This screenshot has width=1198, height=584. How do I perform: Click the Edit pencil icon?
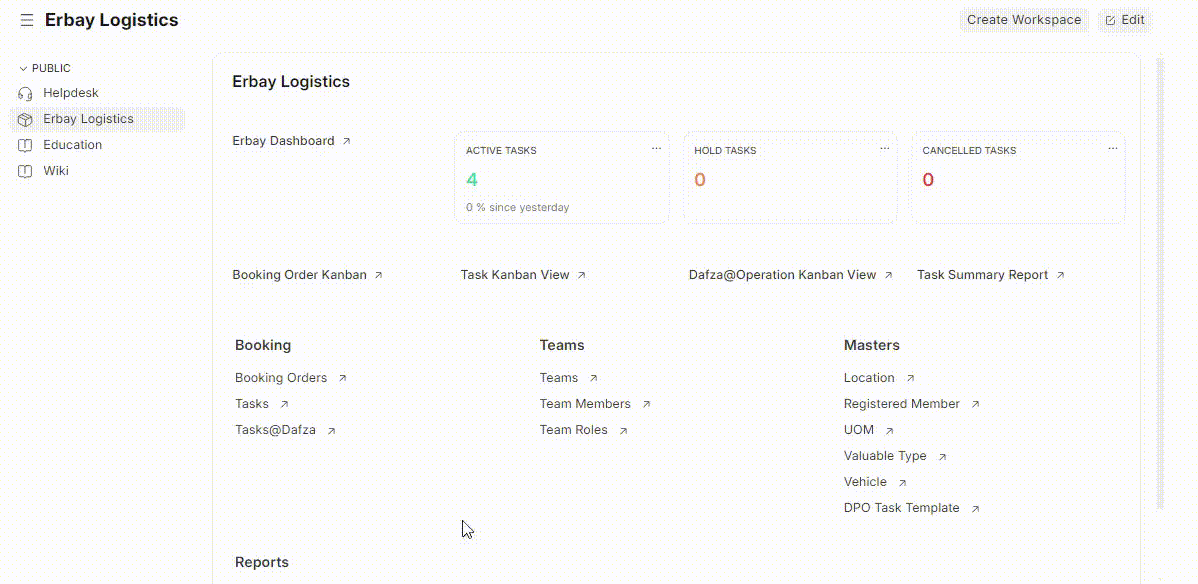click(x=1110, y=21)
